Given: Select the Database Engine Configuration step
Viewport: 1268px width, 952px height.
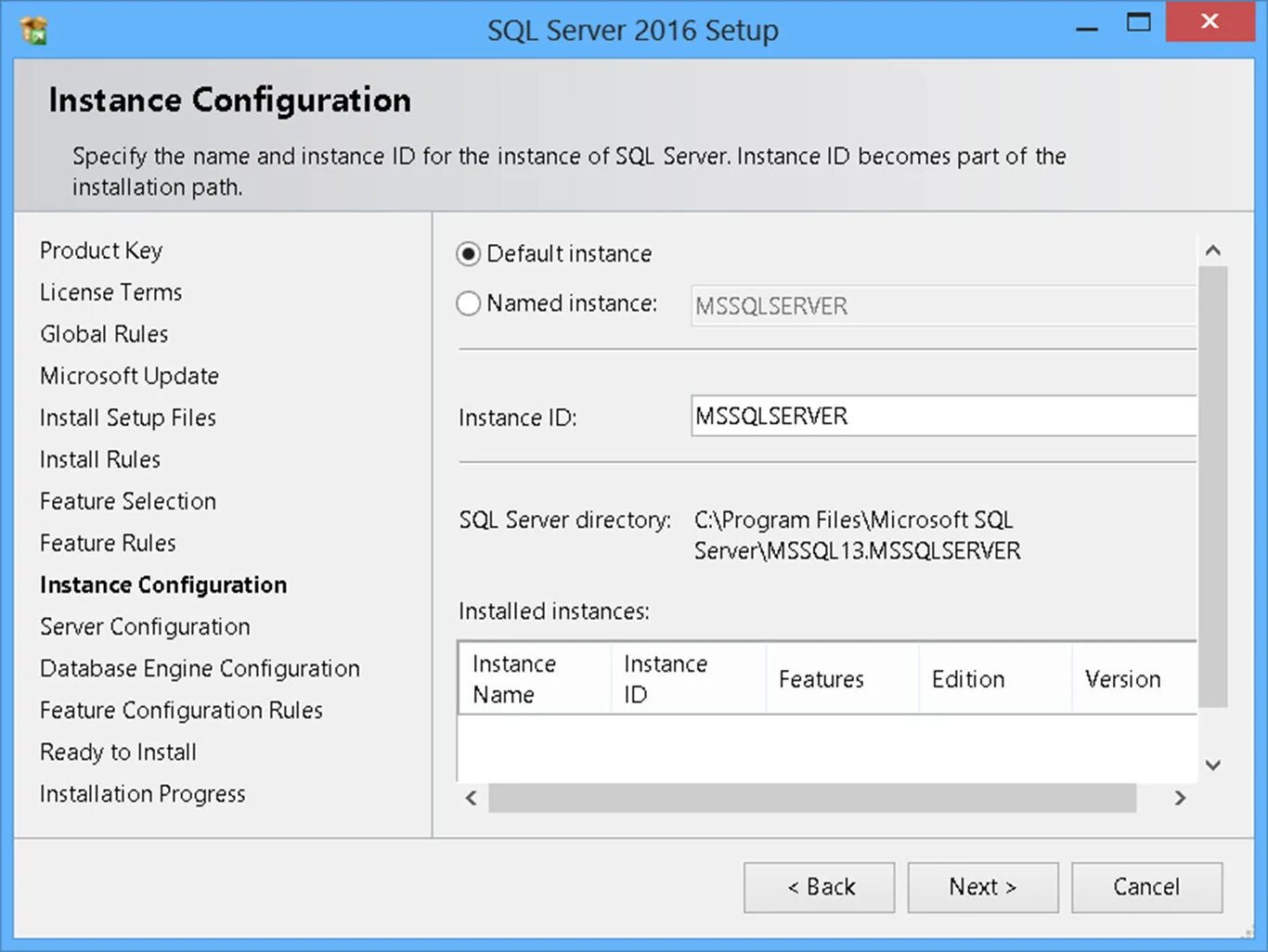Looking at the screenshot, I should coord(200,668).
